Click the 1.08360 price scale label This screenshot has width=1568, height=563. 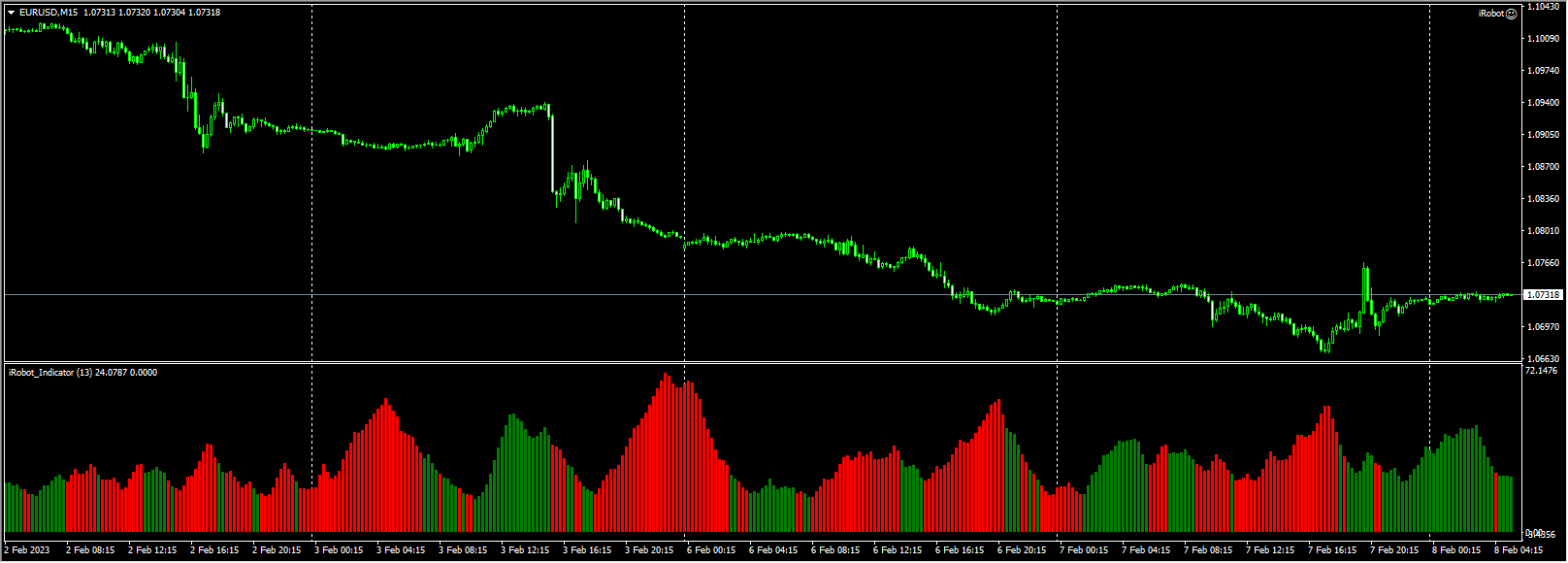(1543, 199)
